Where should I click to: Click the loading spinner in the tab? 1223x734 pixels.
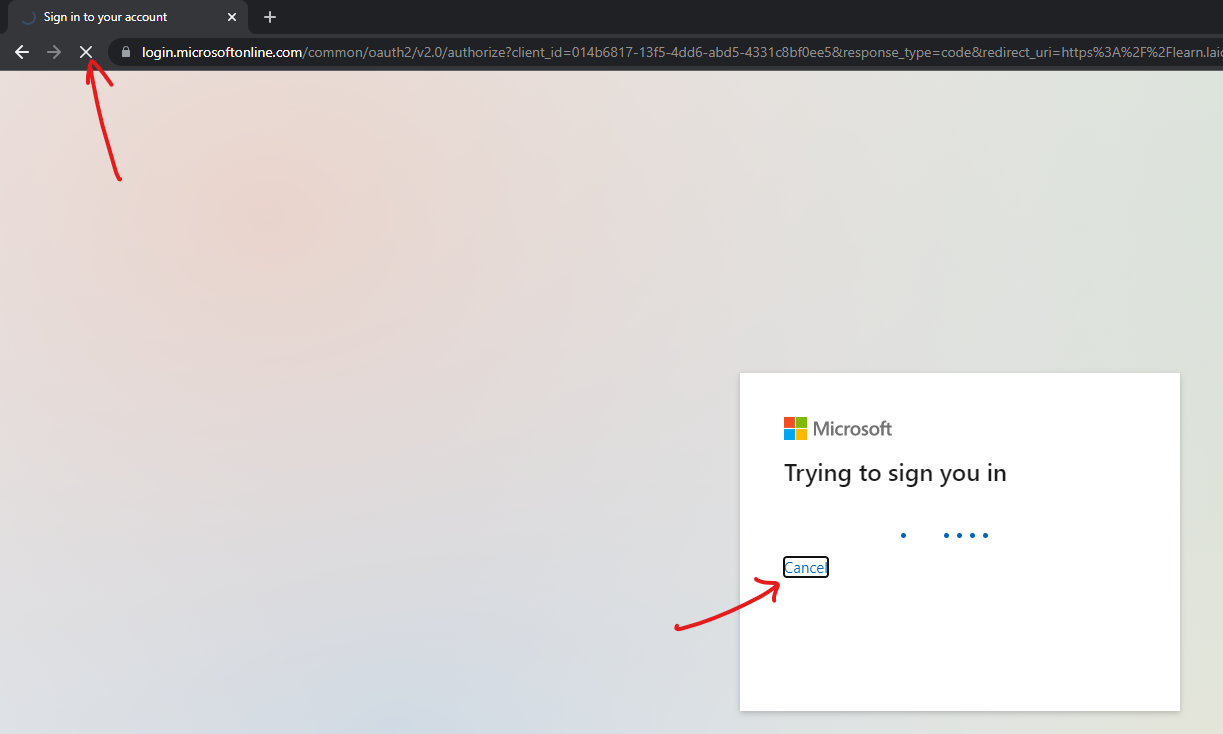[x=28, y=17]
